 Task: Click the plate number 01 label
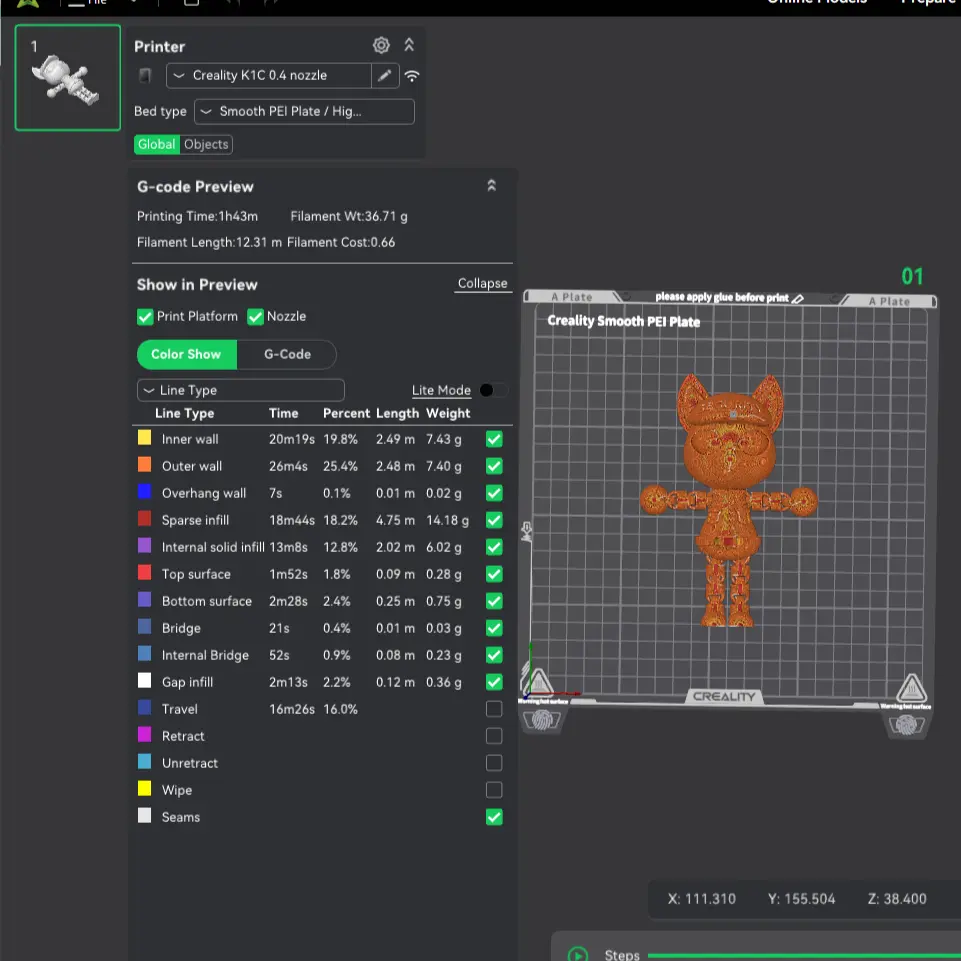(x=912, y=276)
